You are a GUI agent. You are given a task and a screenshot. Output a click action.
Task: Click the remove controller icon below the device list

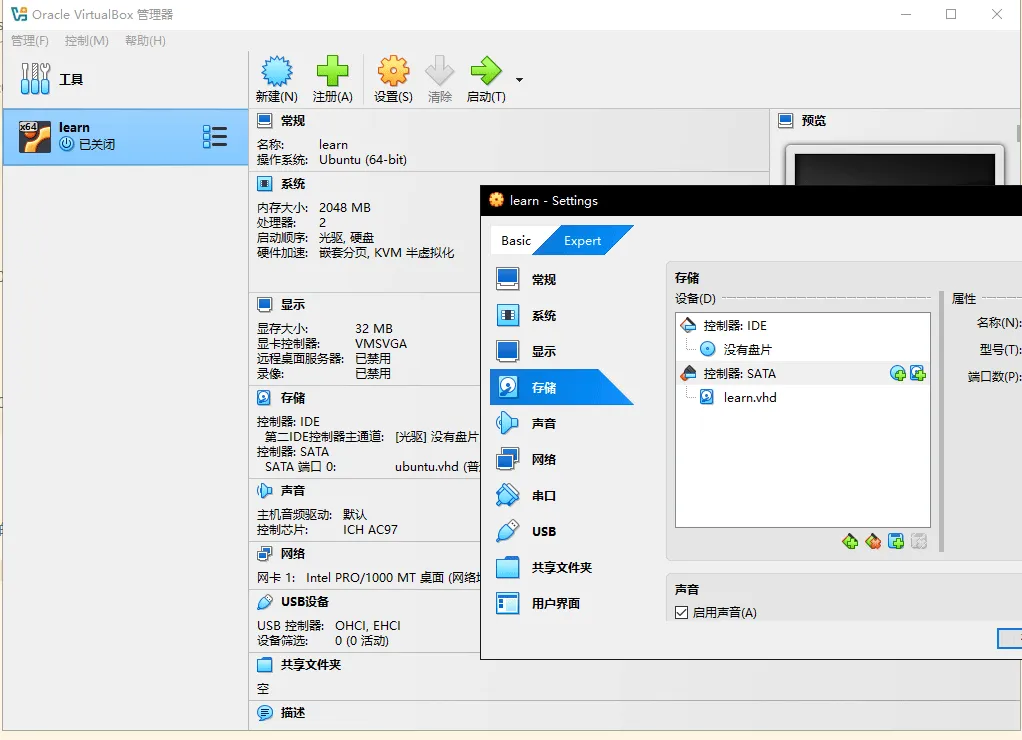click(x=873, y=541)
